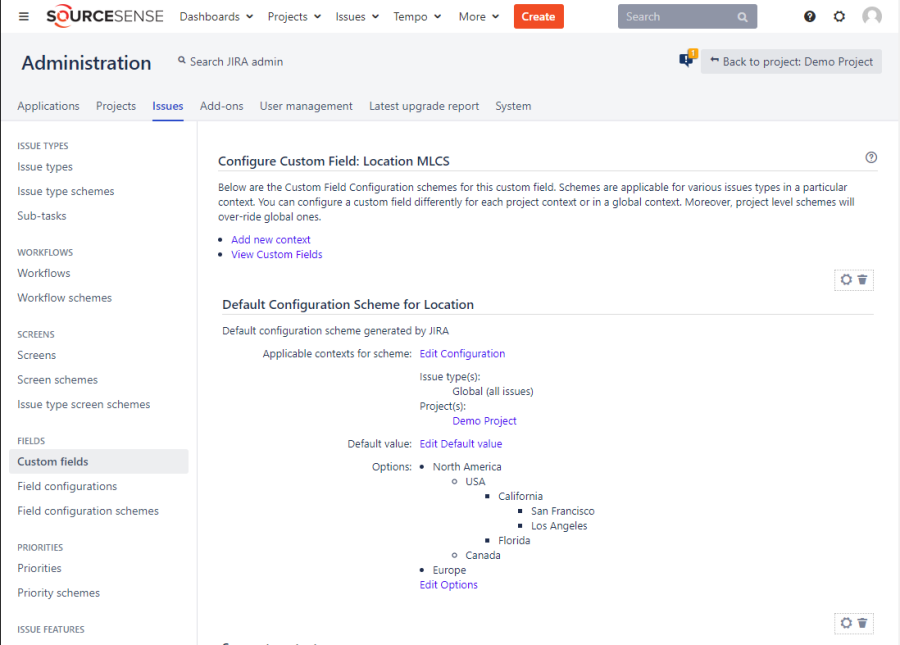Click View Custom Fields link
Viewport: 900px width, 645px height.
tap(277, 255)
